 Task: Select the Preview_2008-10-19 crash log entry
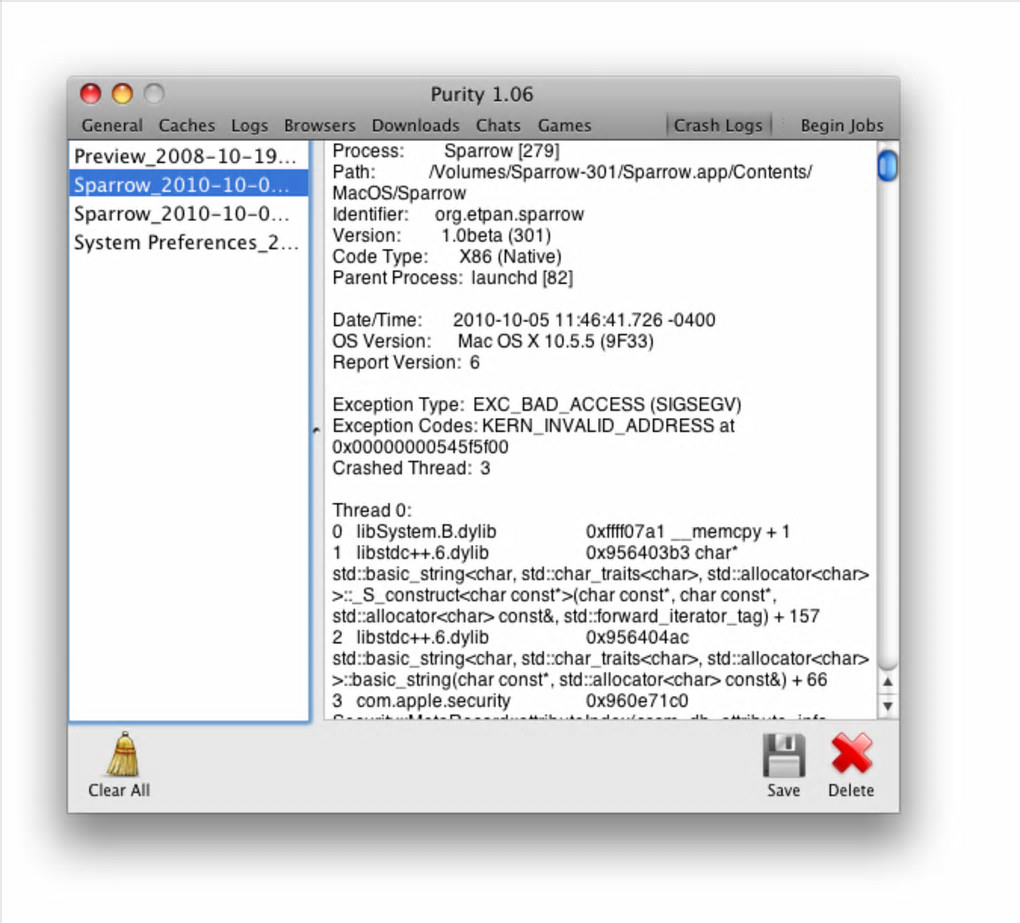pos(189,156)
